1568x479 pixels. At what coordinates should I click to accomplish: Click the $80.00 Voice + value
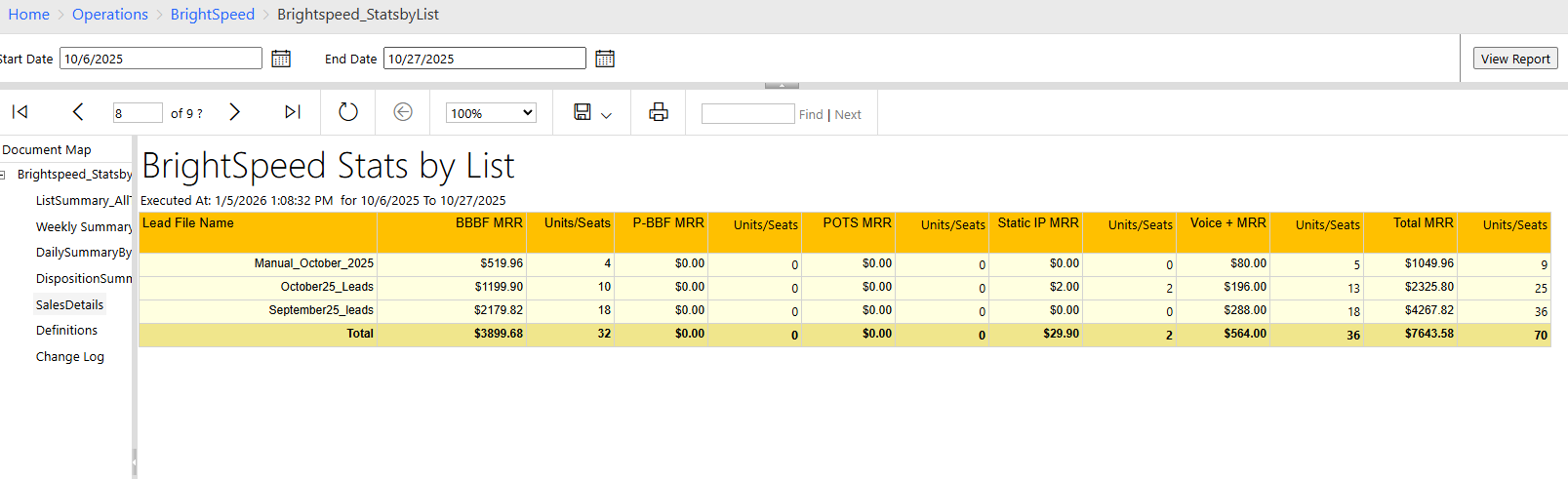[x=1248, y=263]
